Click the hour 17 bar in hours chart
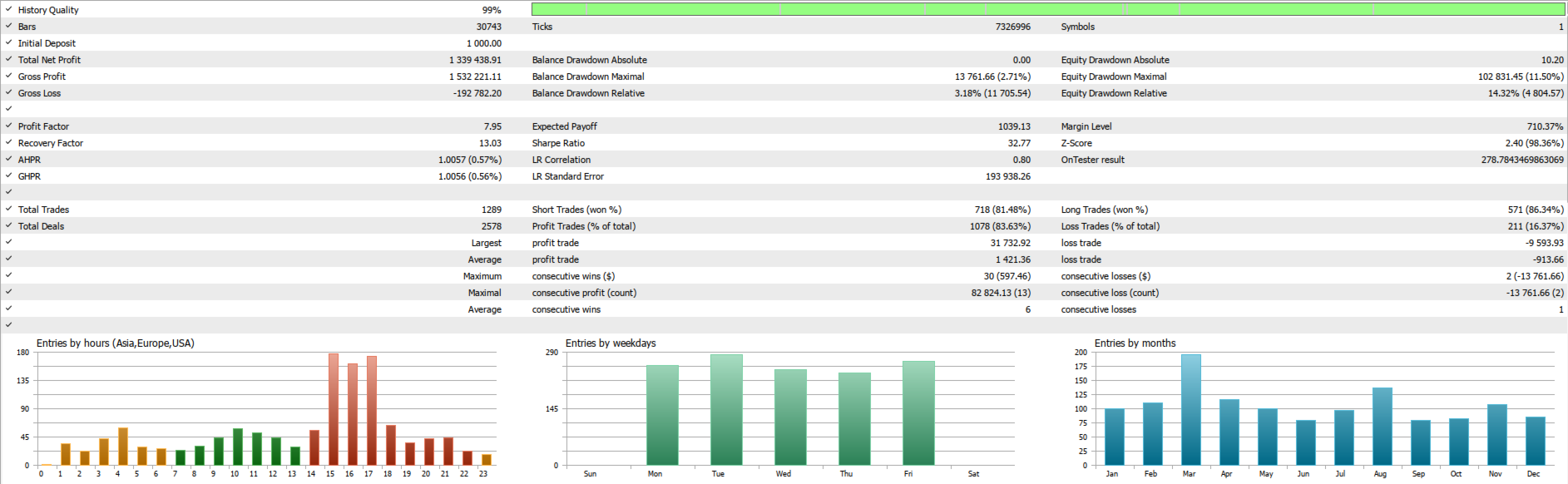The width and height of the screenshot is (1568, 484). tap(372, 411)
